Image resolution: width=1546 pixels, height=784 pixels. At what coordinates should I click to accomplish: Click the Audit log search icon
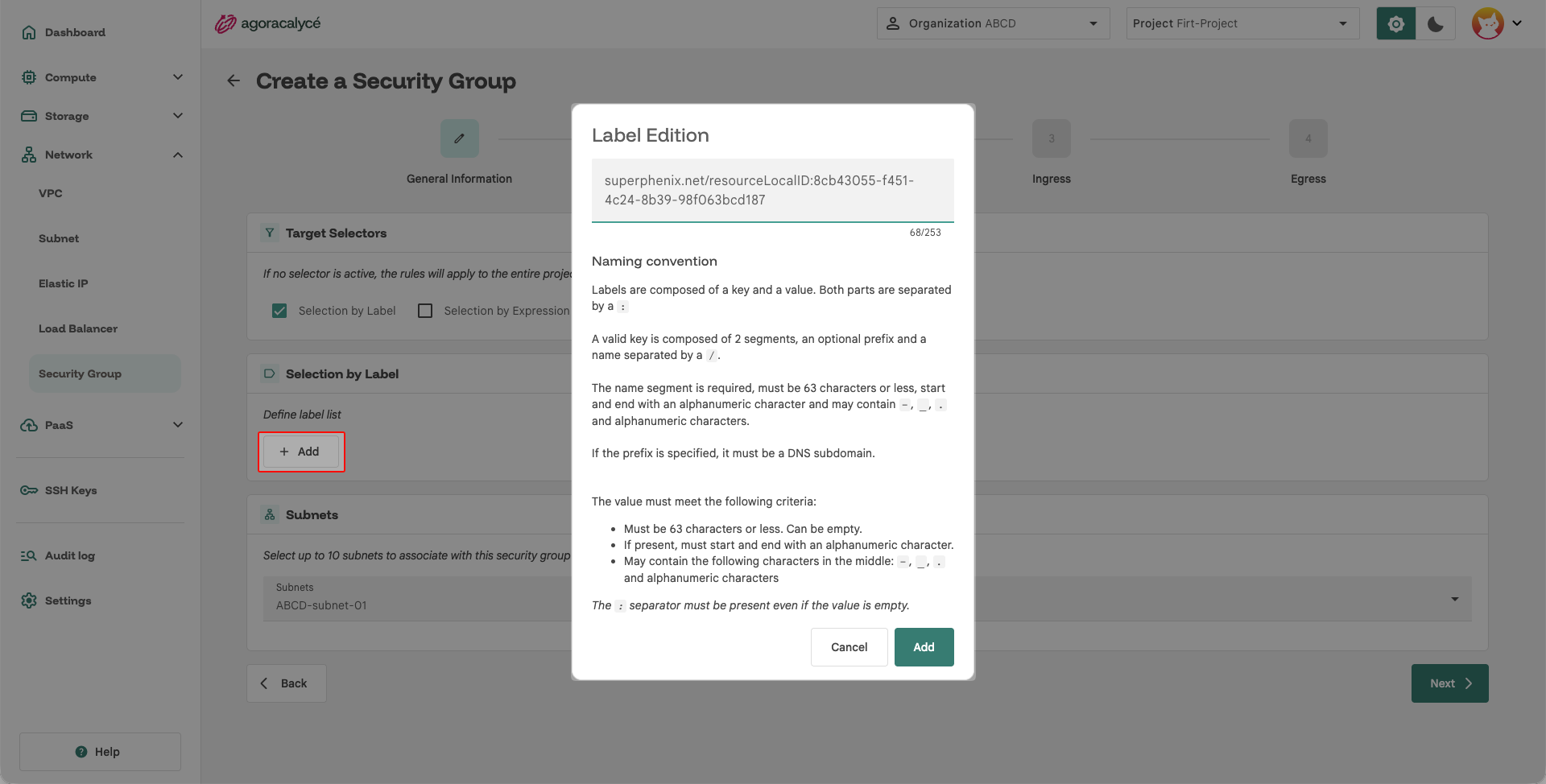[x=29, y=555]
